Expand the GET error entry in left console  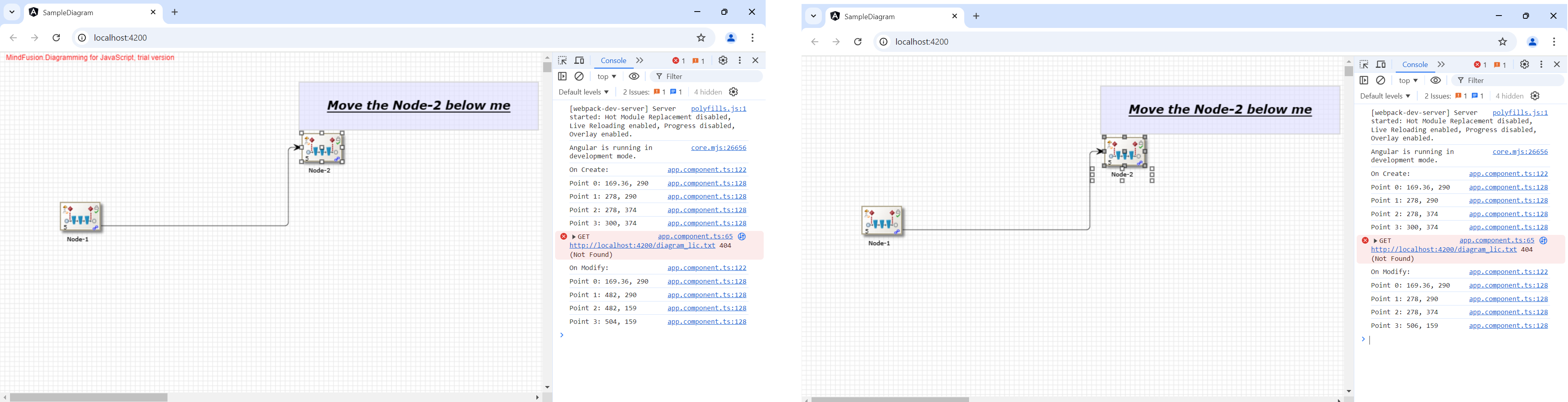574,237
